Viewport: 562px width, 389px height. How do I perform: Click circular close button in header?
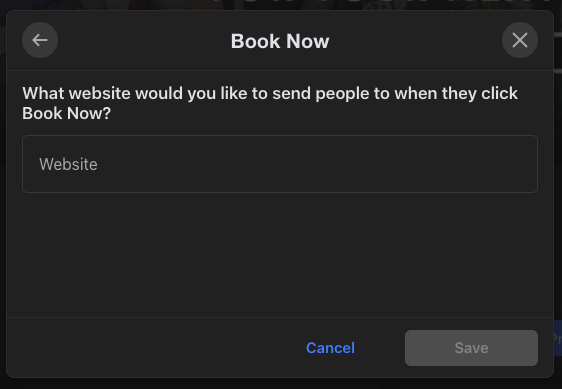pyautogui.click(x=520, y=40)
